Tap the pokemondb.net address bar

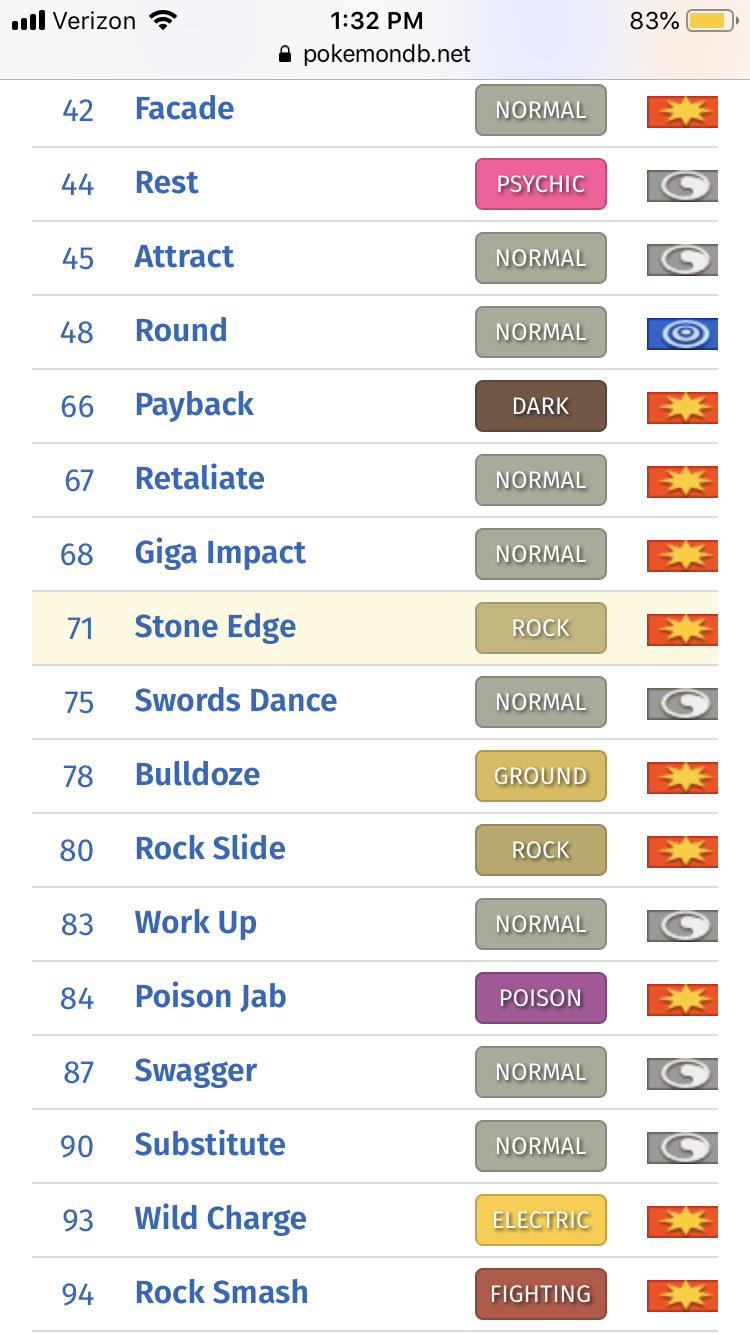pyautogui.click(x=375, y=54)
